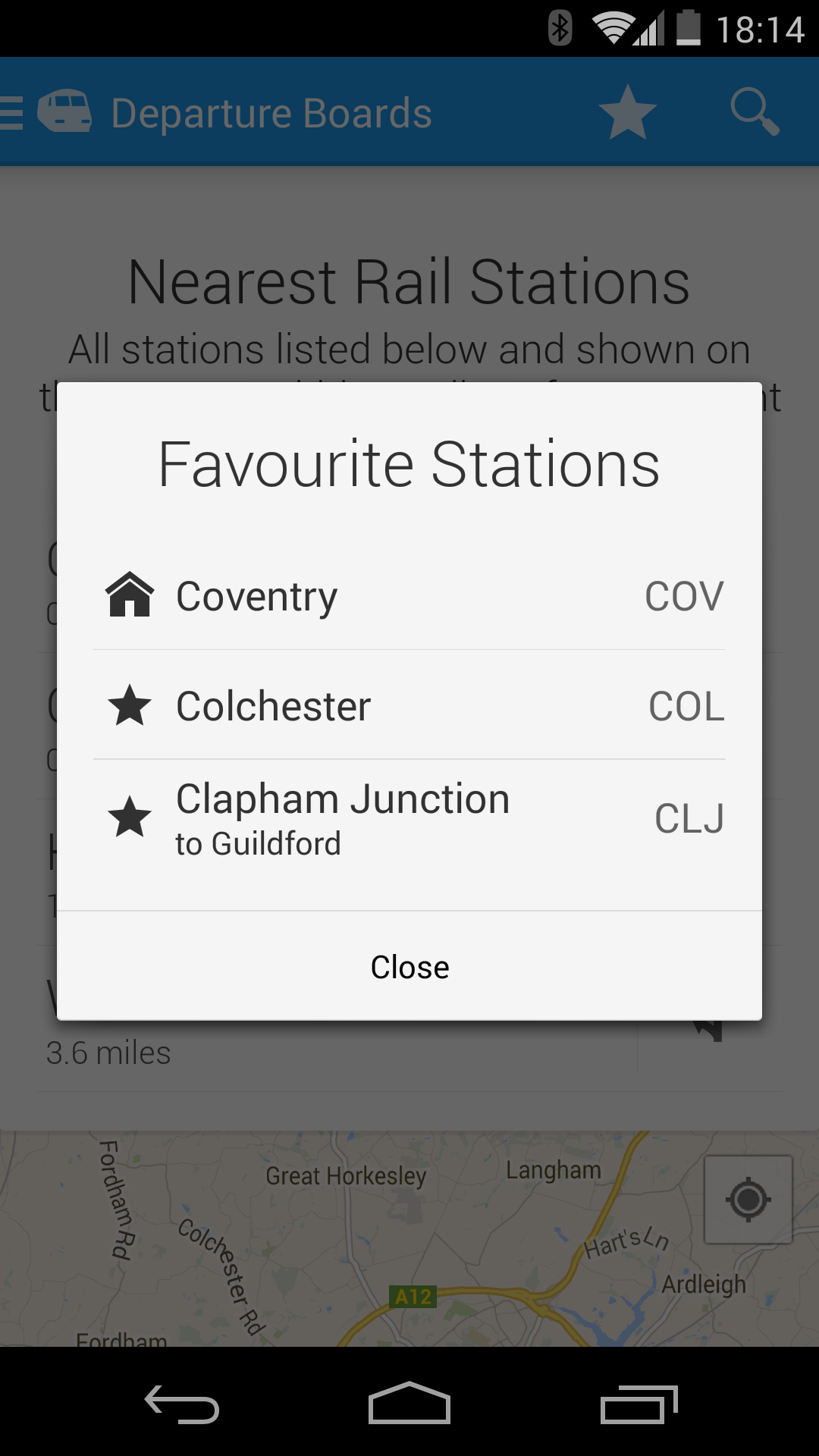Tap the star icon beside Clapham Junction

coord(130,817)
